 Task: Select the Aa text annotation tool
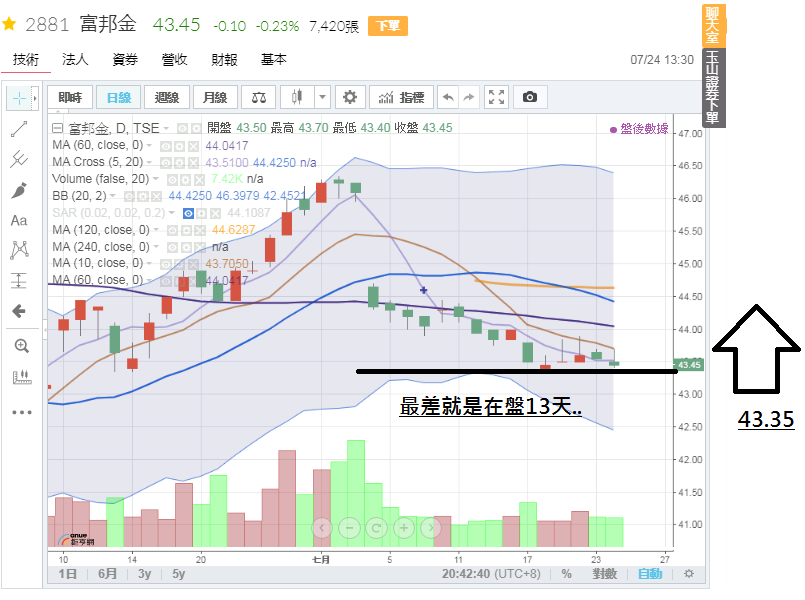[19, 221]
